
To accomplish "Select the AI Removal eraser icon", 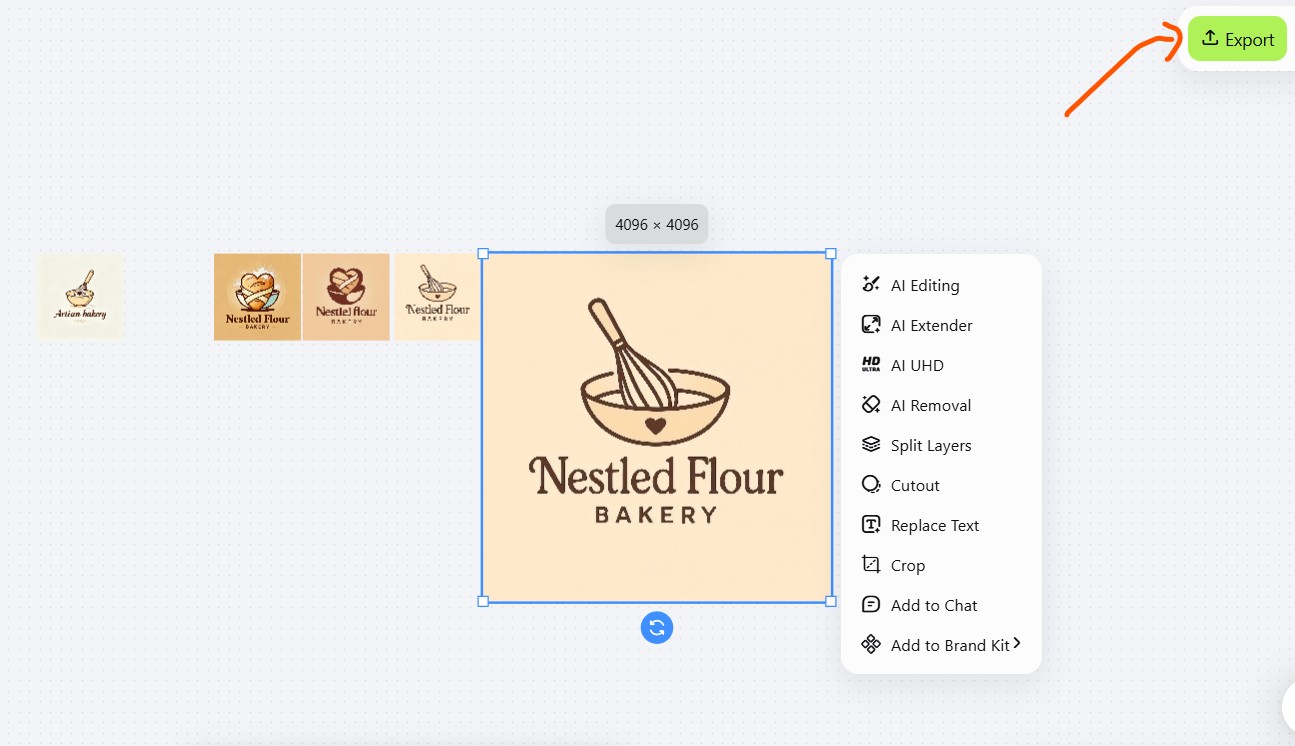I will point(871,405).
